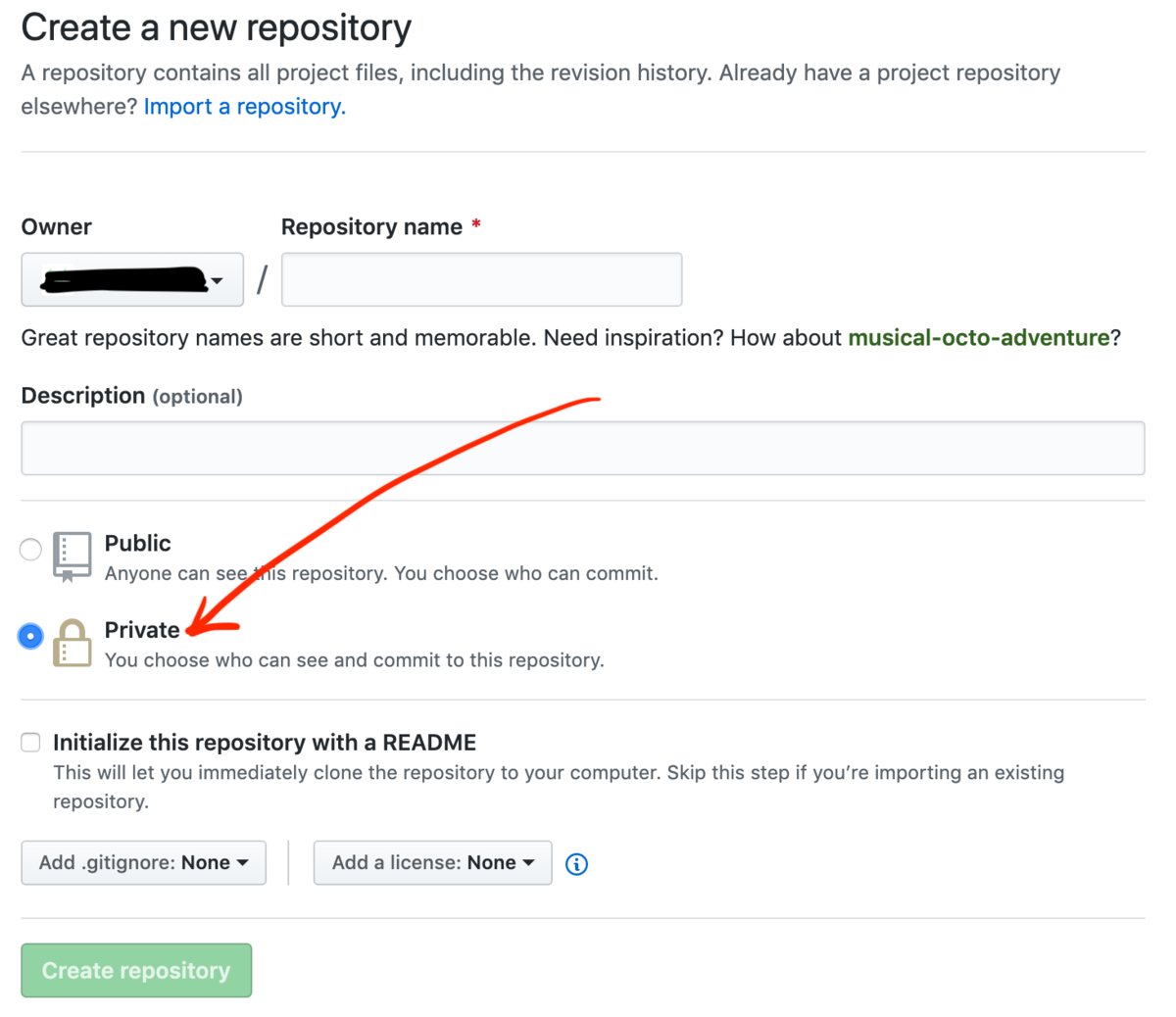Click the Public option label
Viewport: 1176px width, 1017px height.
pos(137,544)
